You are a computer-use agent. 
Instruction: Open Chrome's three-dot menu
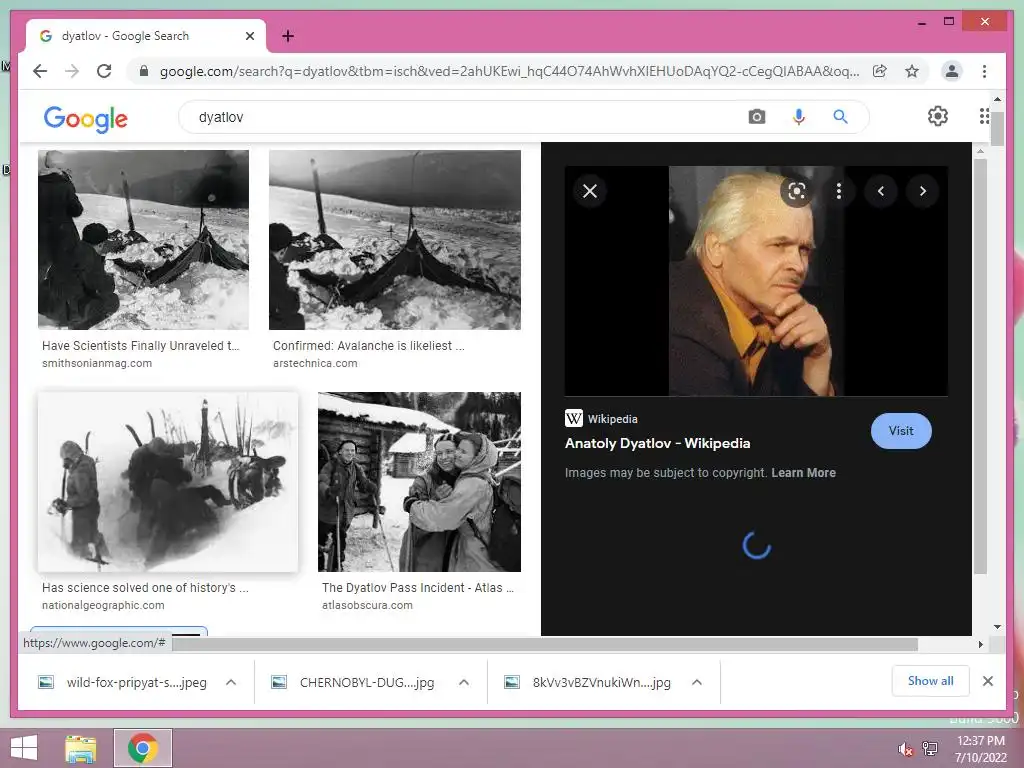point(984,71)
